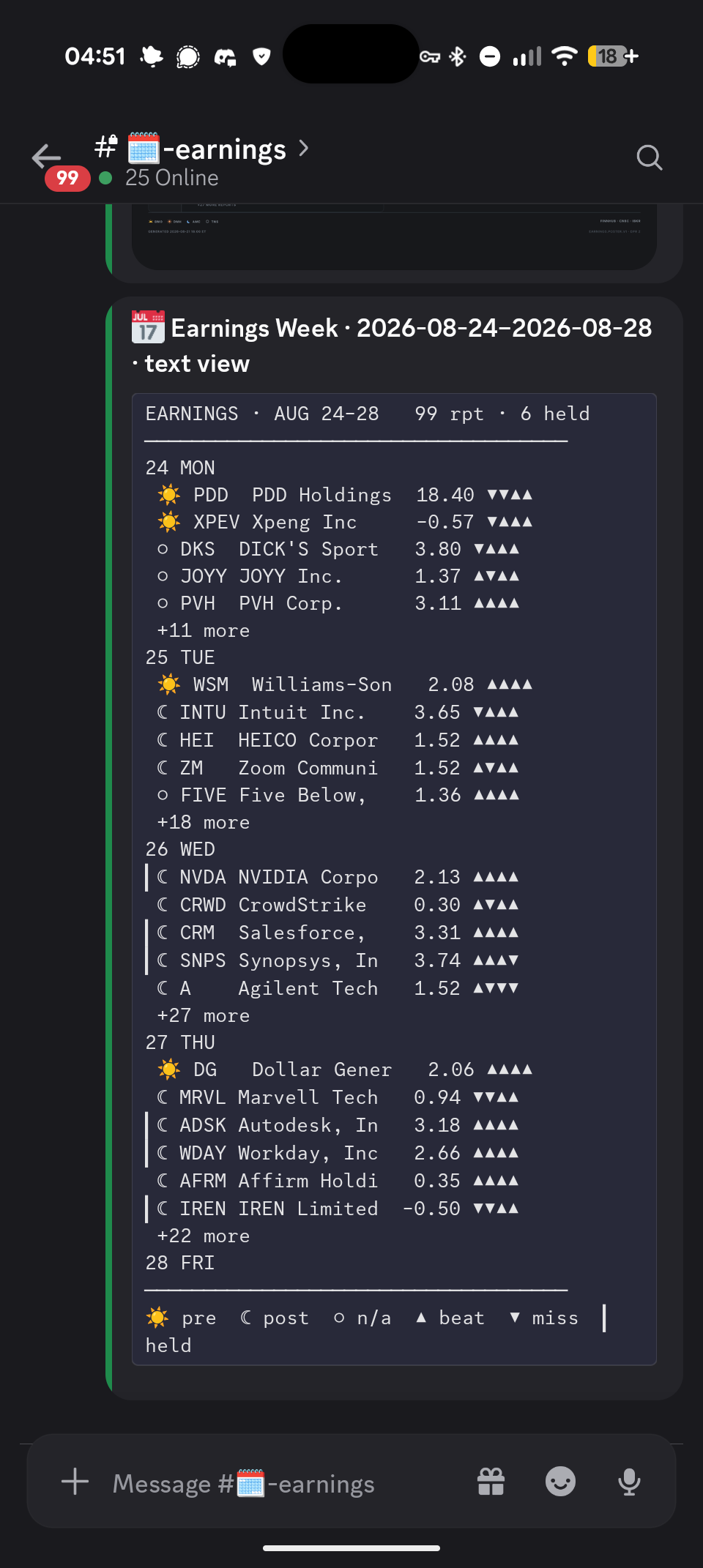
Task: Tap the Wi-Fi status icon
Action: [x=564, y=56]
